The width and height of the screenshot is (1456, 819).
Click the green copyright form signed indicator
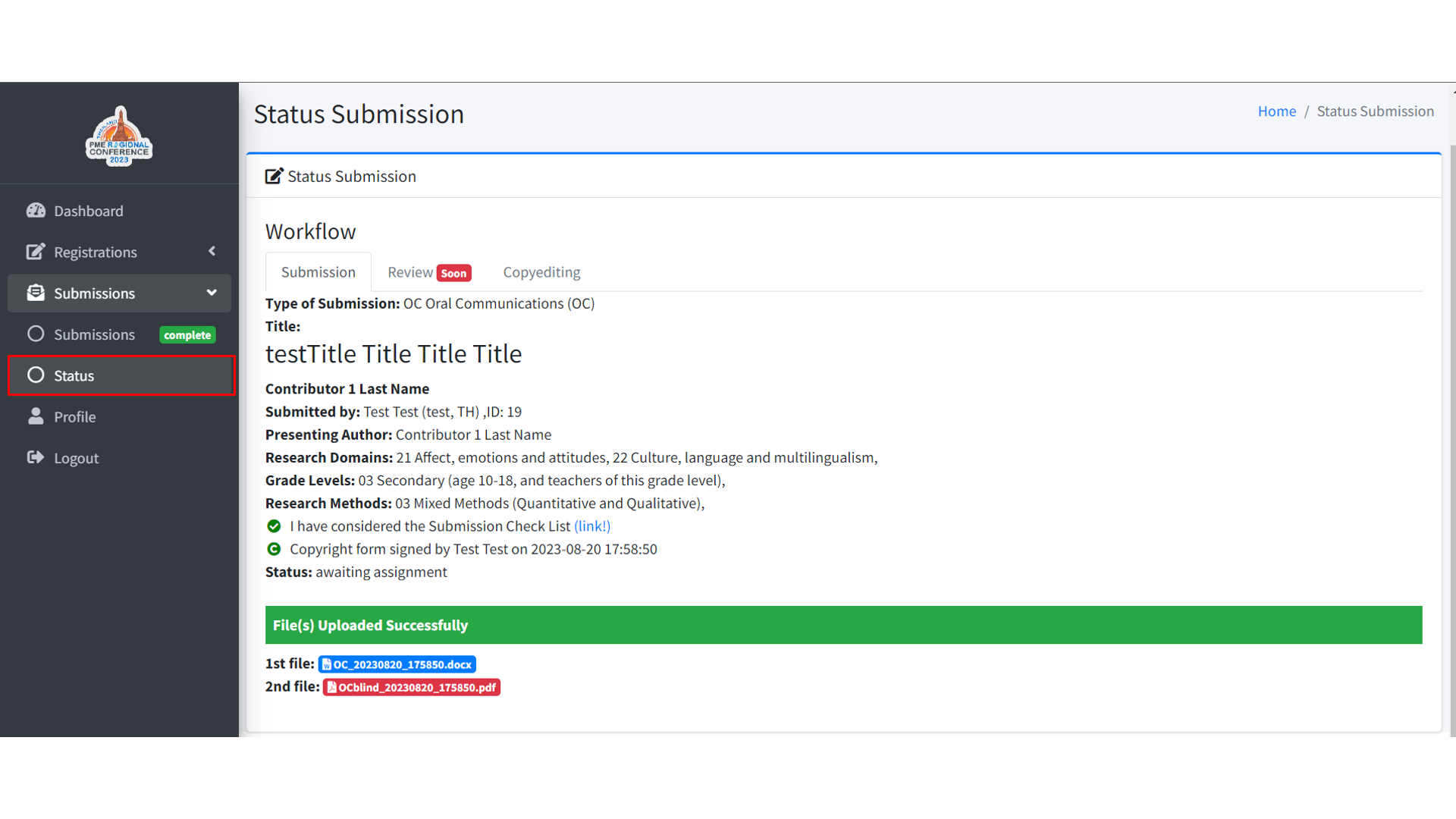274,549
